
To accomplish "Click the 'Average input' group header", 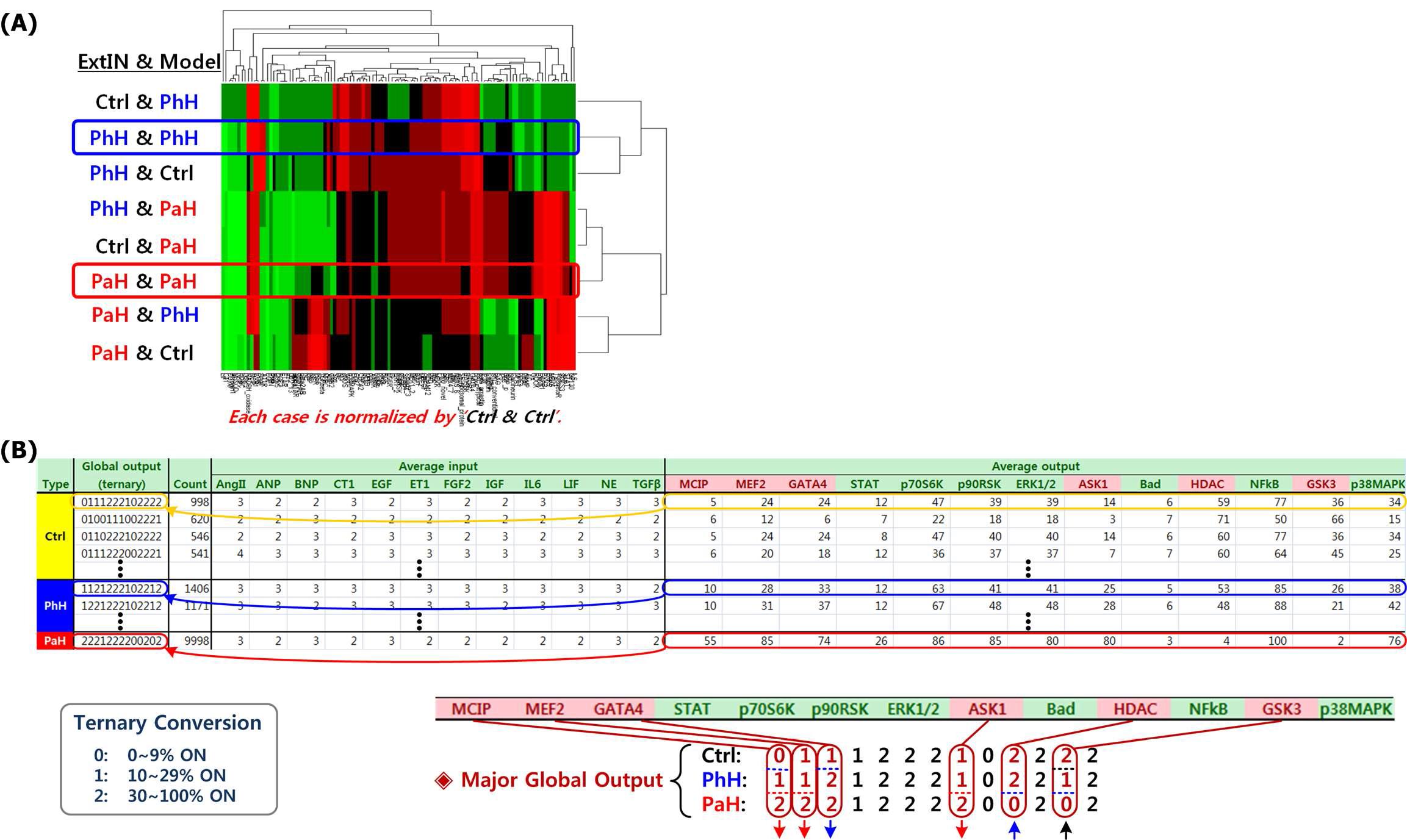I will pyautogui.click(x=438, y=466).
